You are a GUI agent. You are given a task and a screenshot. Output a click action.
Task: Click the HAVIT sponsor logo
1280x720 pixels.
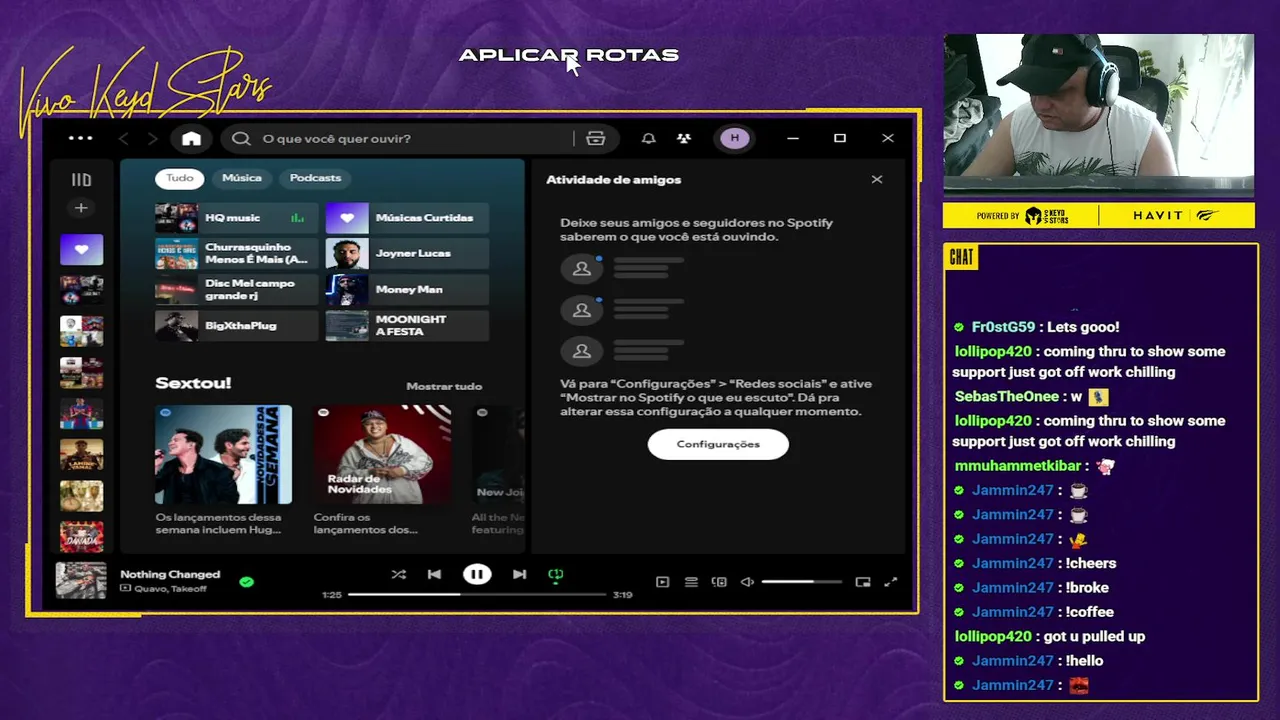[x=1158, y=215]
